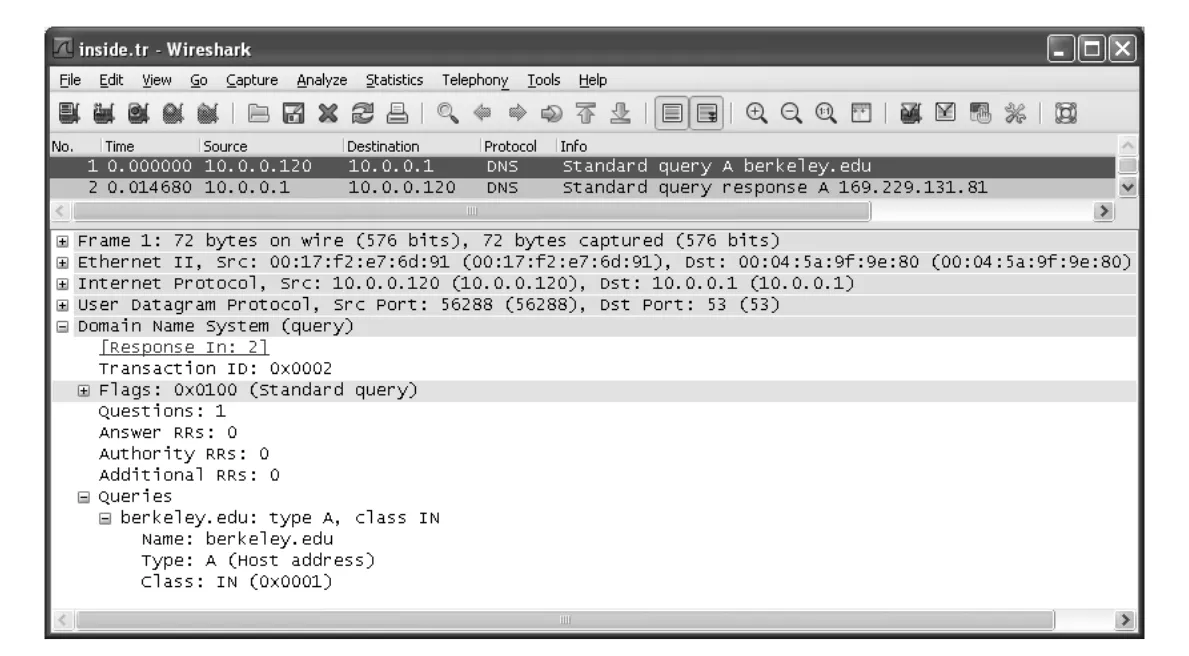Screen dimensions: 1189x656
Task: Expand the Internet Protocol section
Action: [x=62, y=284]
